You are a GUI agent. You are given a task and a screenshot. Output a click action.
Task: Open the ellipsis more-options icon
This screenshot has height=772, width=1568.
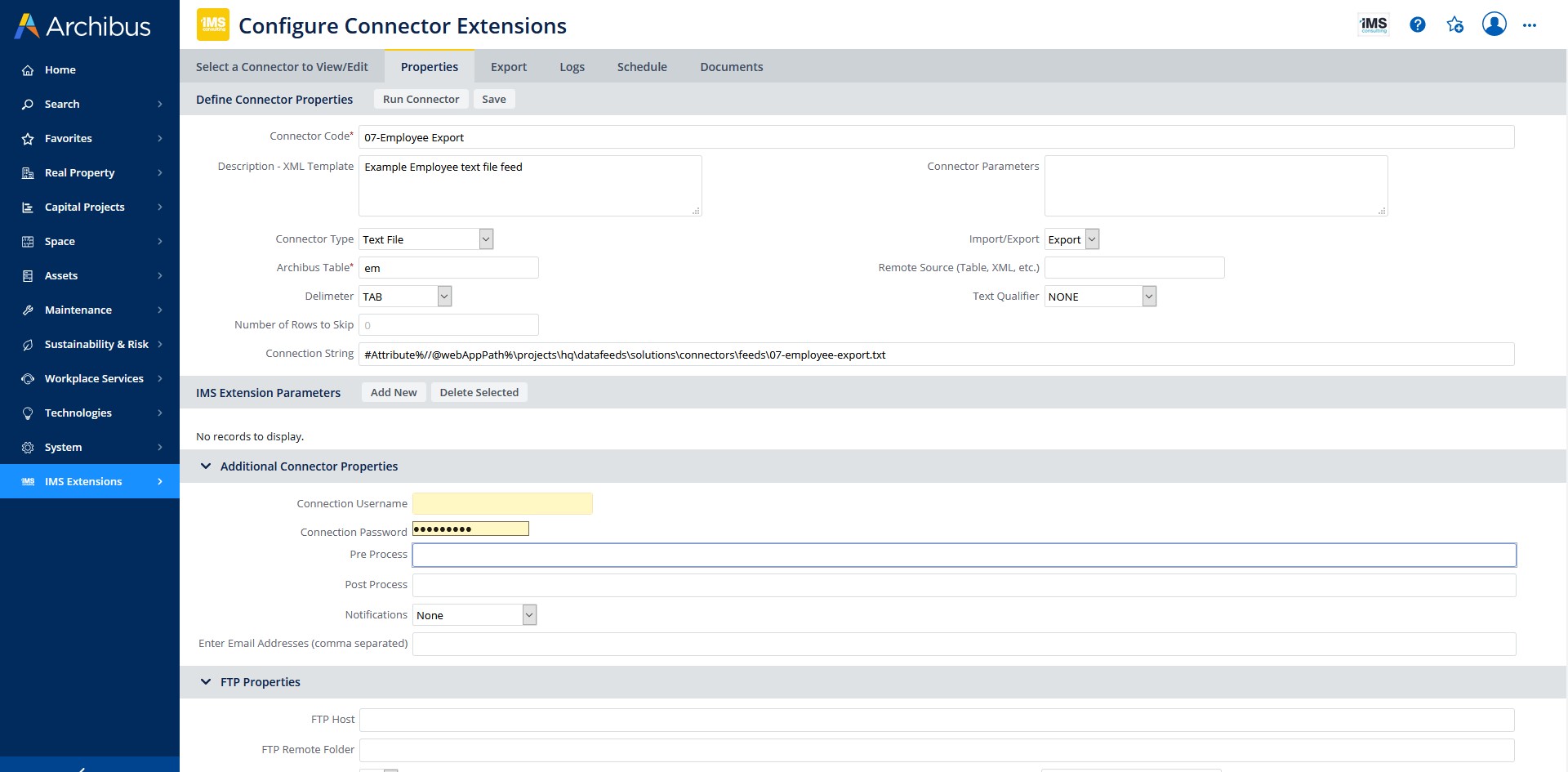(x=1530, y=25)
